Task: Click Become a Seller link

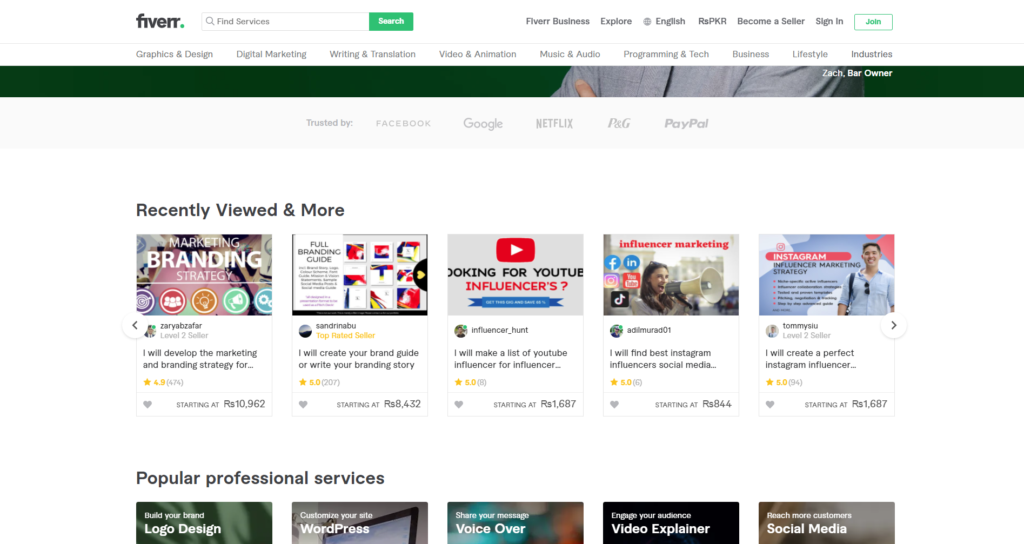Action: point(771,22)
